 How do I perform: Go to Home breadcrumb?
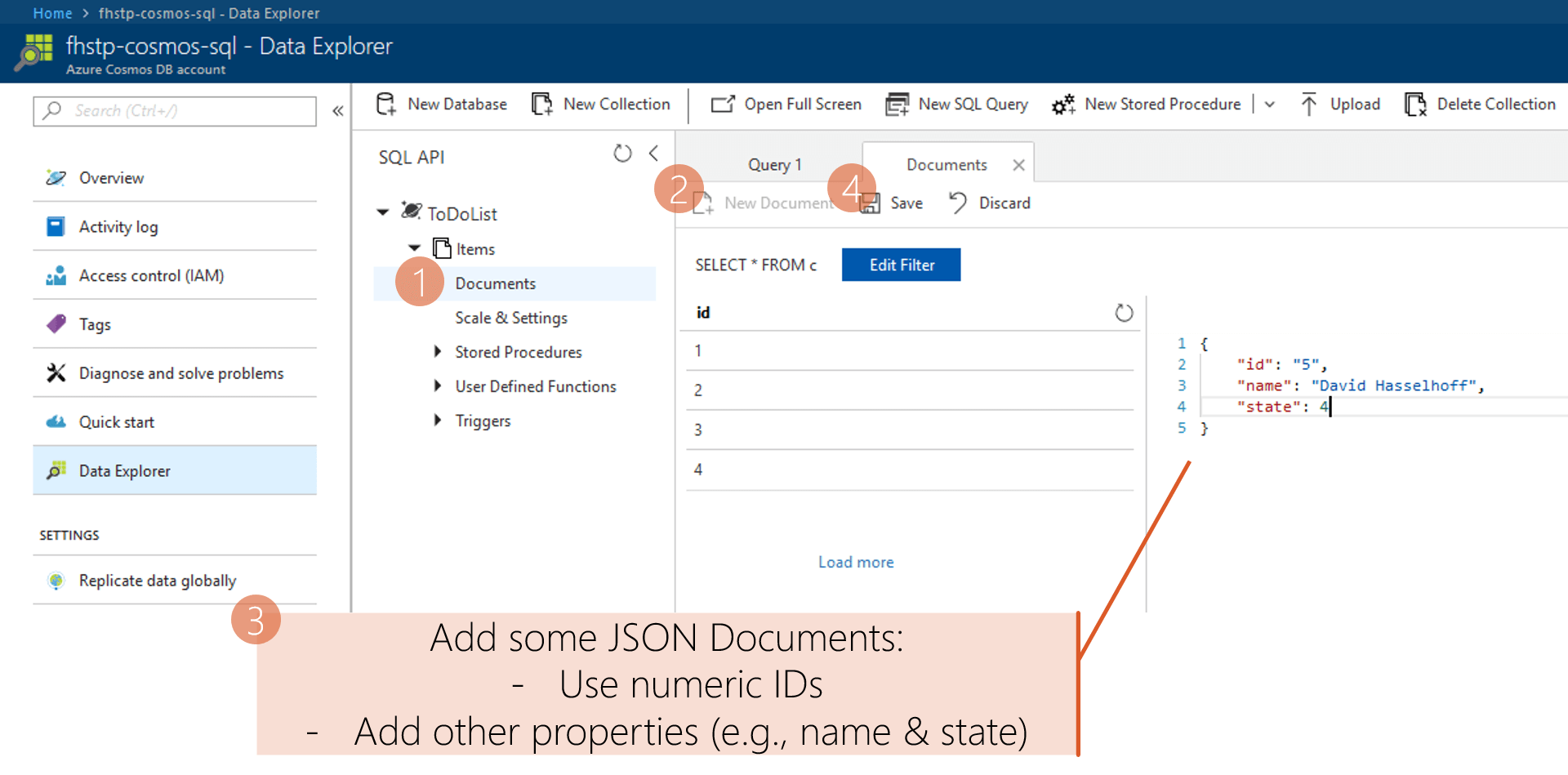pyautogui.click(x=52, y=13)
